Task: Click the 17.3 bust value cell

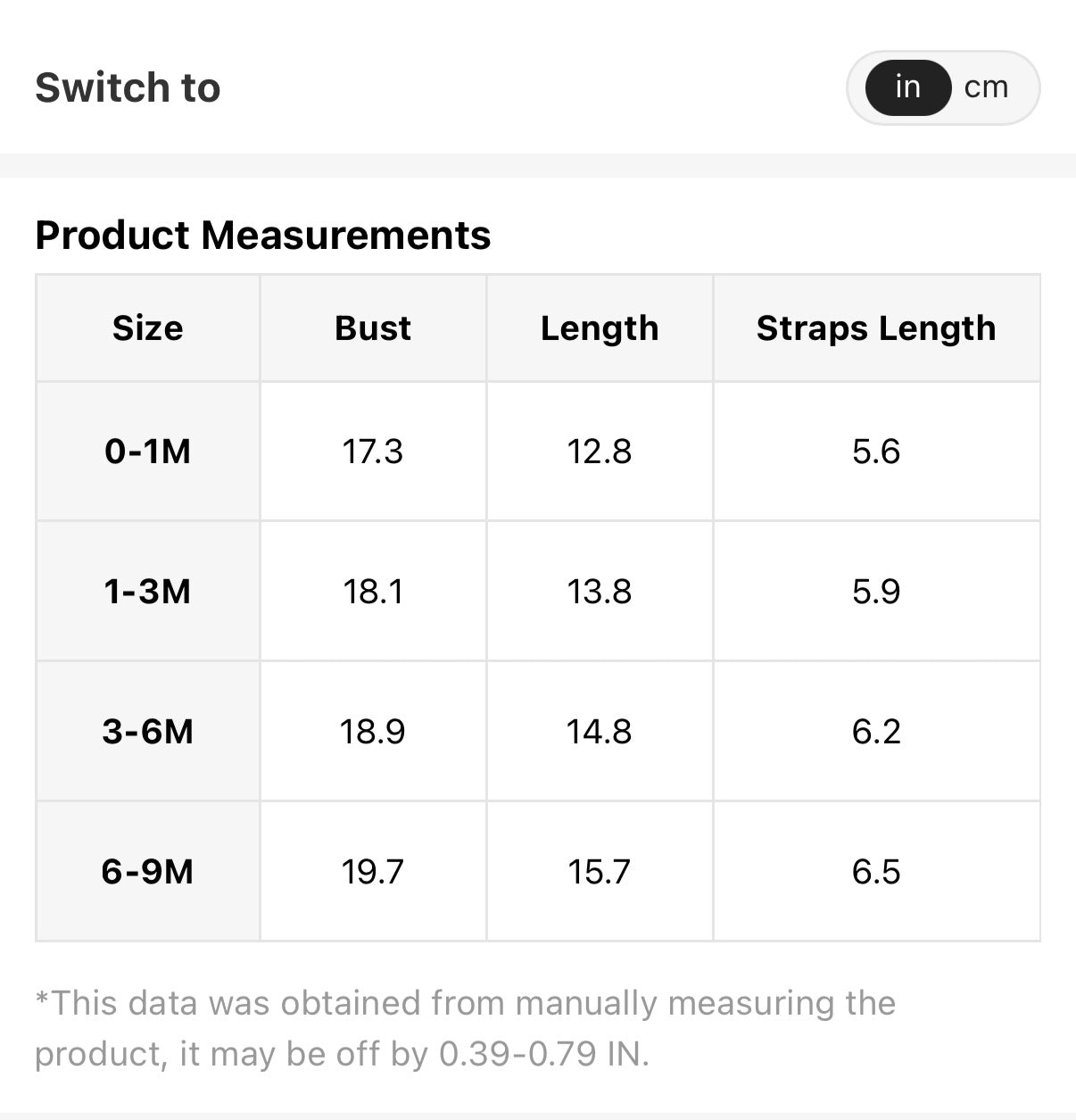Action: [x=373, y=452]
